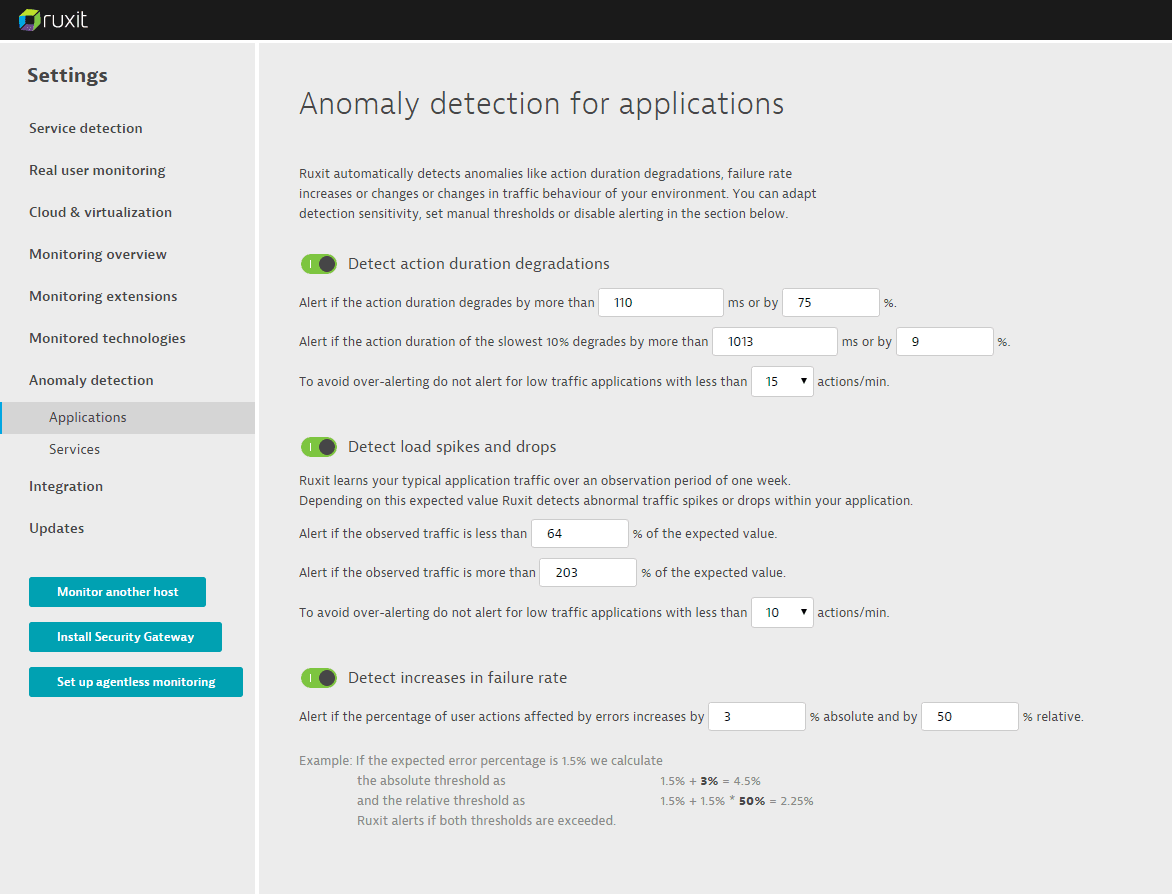This screenshot has height=894, width=1172.
Task: Click the slowest 10% 9 percent field
Action: [x=945, y=342]
